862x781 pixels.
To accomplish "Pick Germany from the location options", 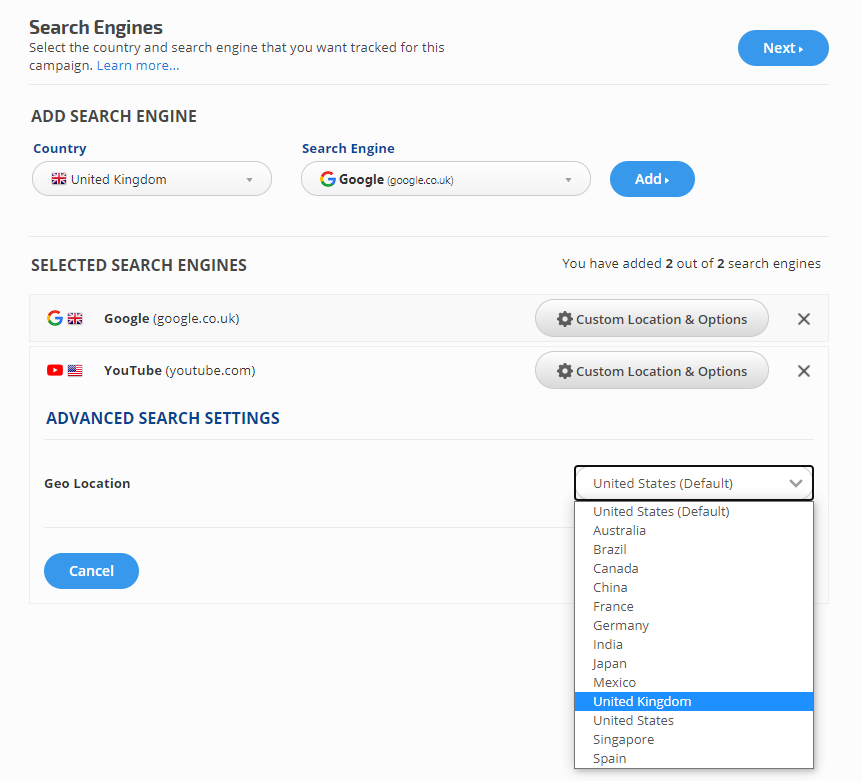I will tap(621, 626).
